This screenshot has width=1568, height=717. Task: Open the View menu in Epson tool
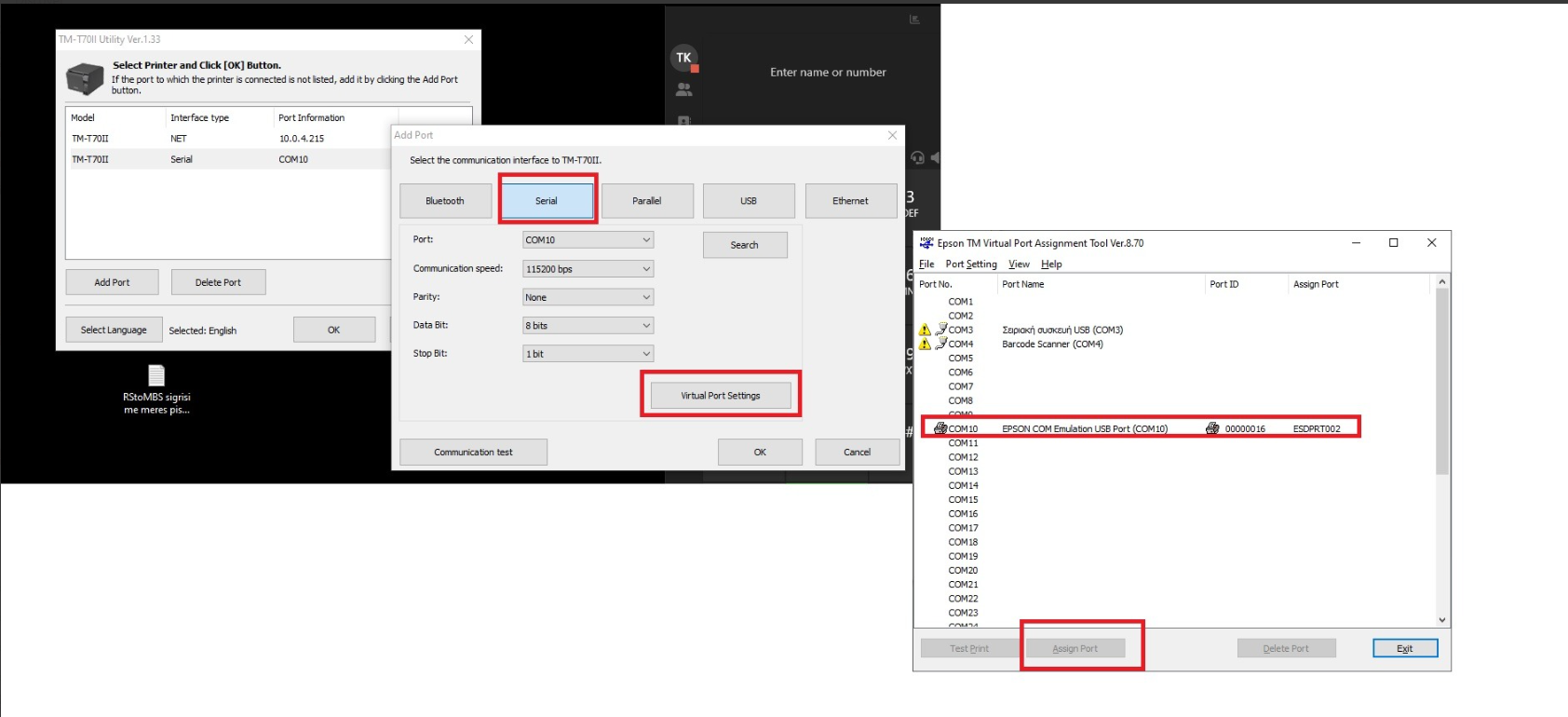(1019, 264)
